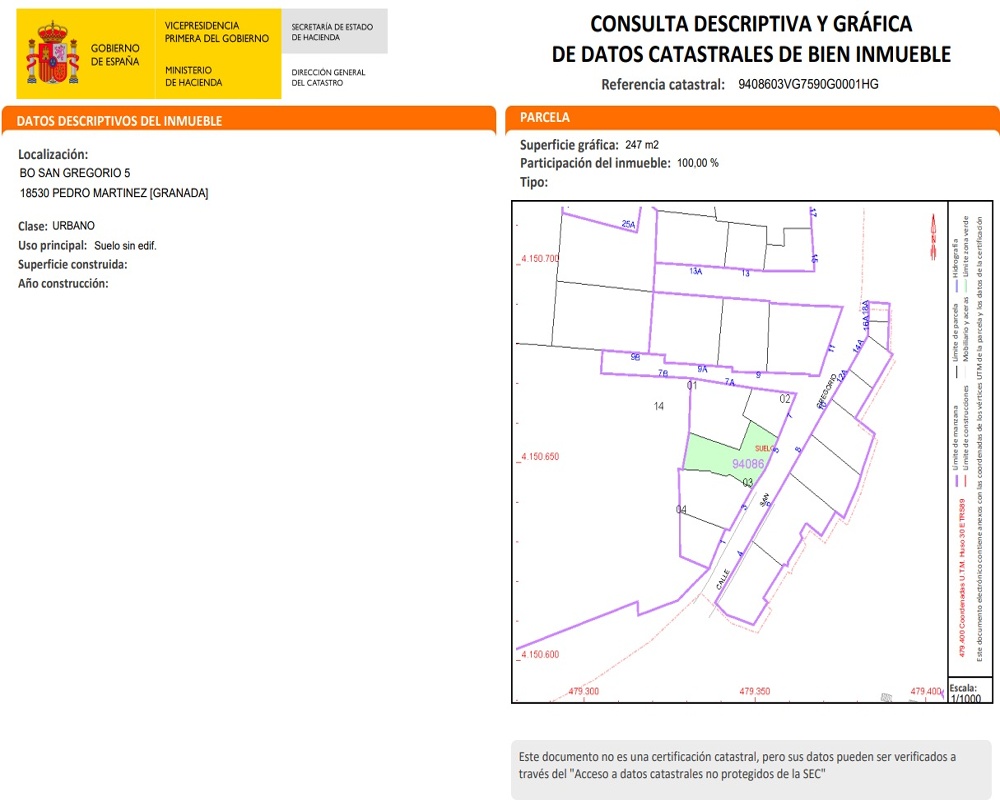Click the 'Año construcción:' label

point(63,284)
